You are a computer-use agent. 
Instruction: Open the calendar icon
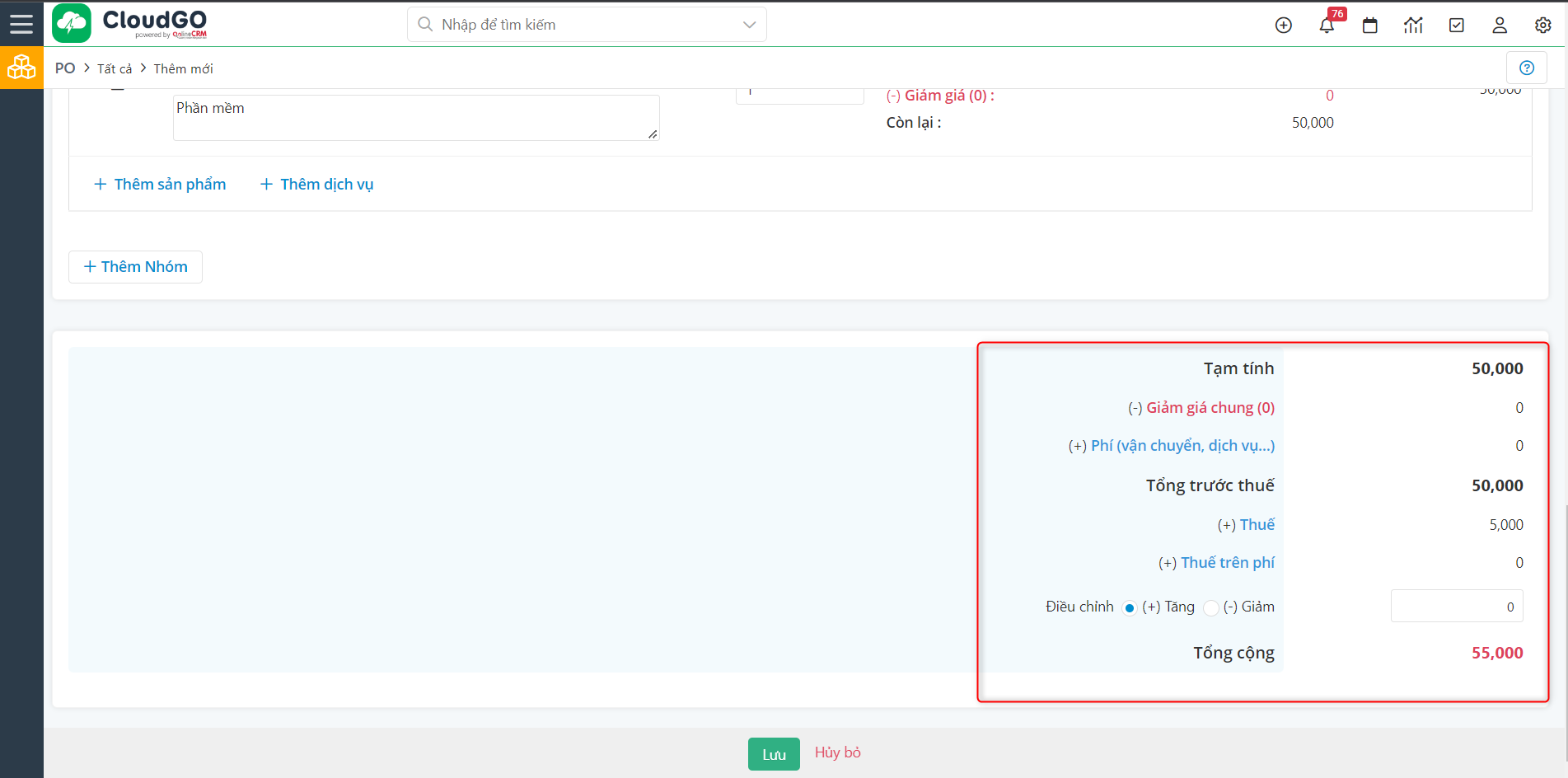[x=1369, y=26]
